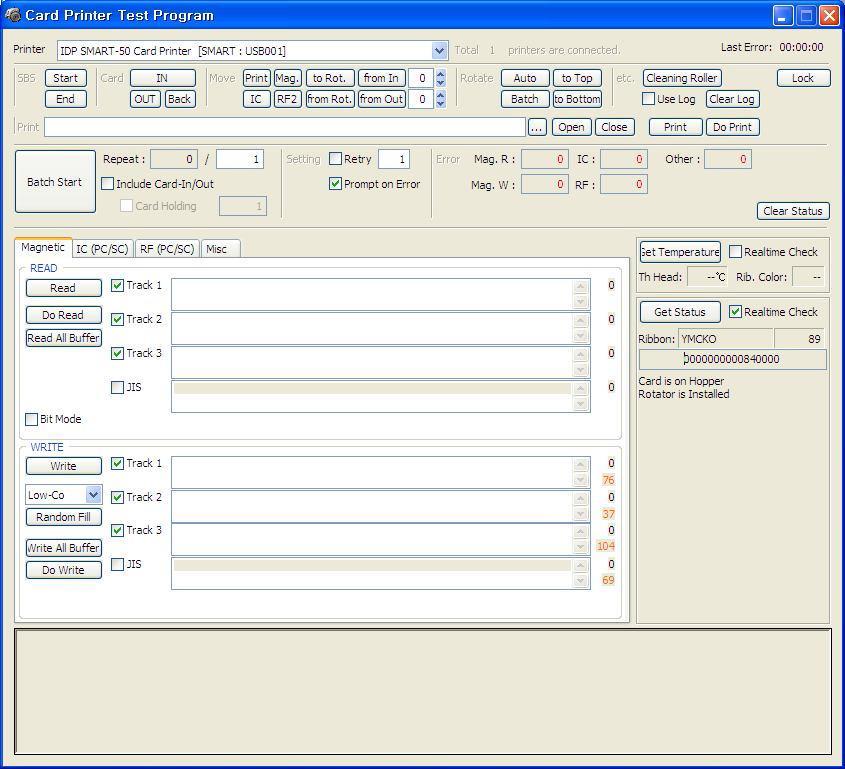Click the status code 000000000840000 field

732,359
